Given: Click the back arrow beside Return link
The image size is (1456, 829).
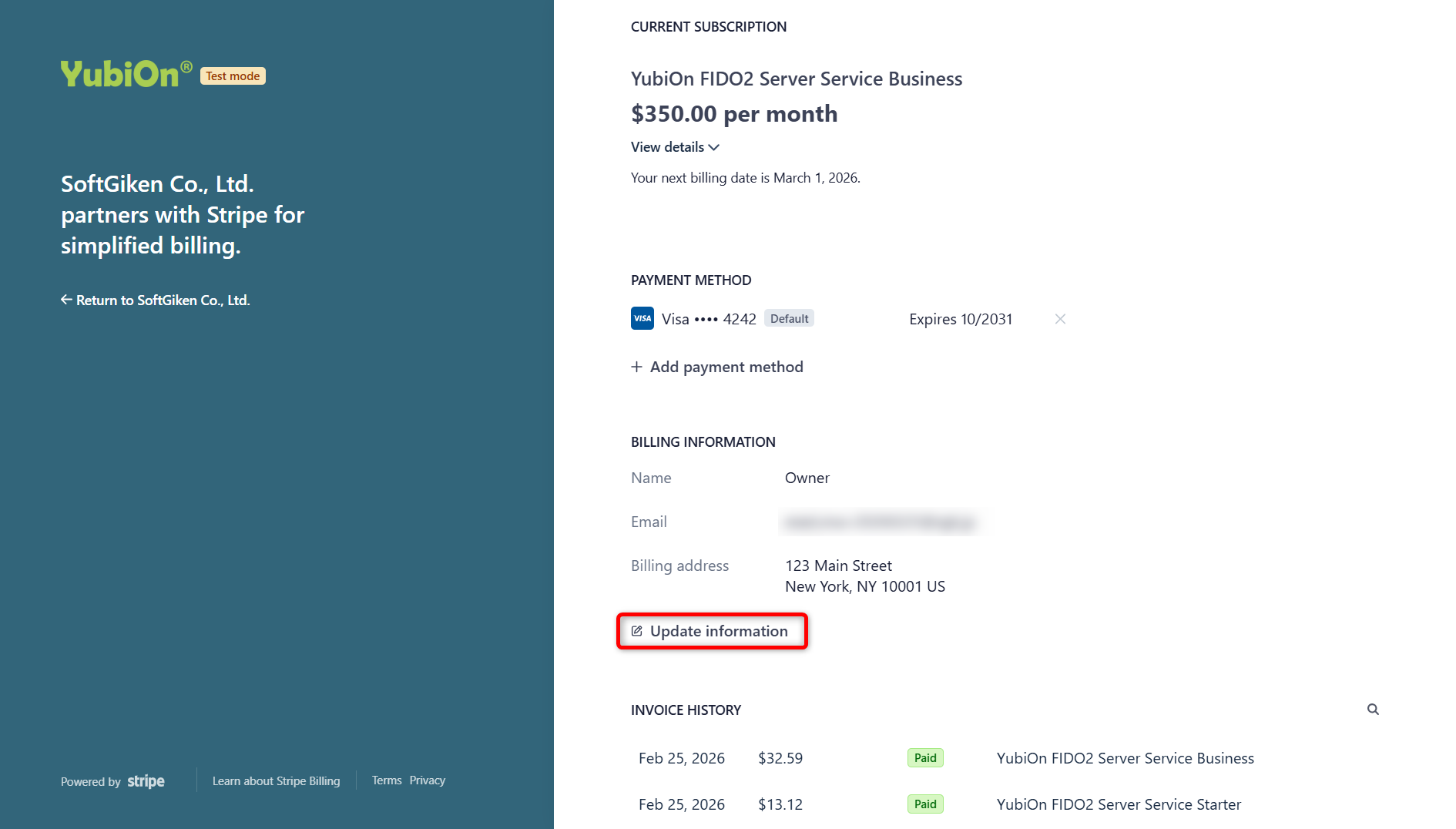Looking at the screenshot, I should (x=66, y=300).
